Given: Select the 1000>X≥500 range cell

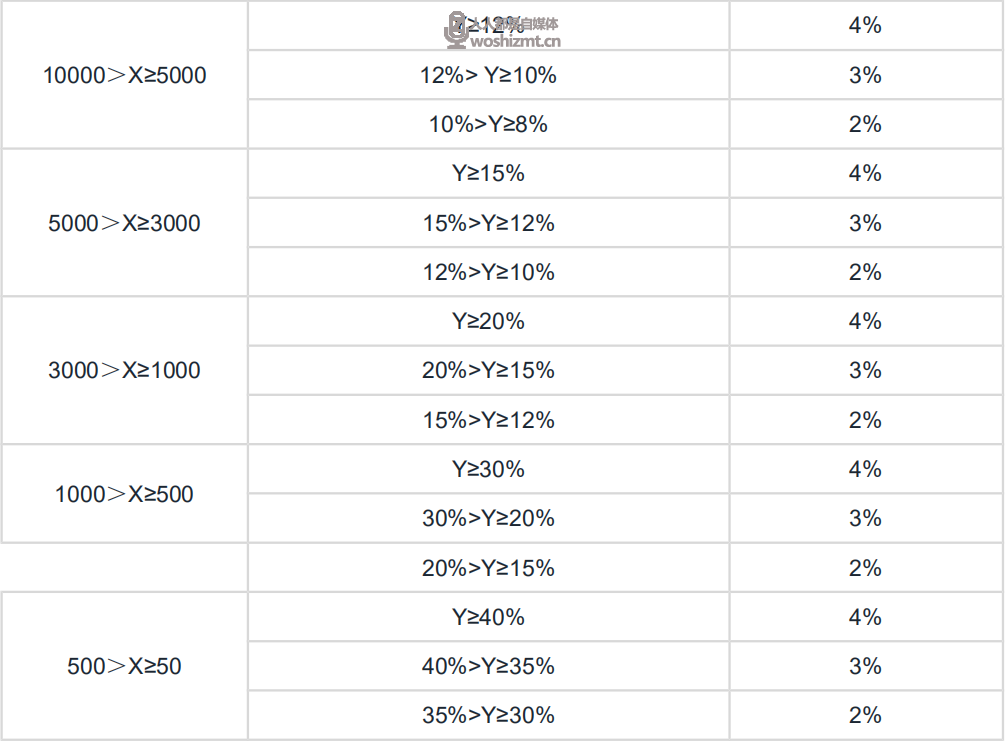Looking at the screenshot, I should point(124,494).
